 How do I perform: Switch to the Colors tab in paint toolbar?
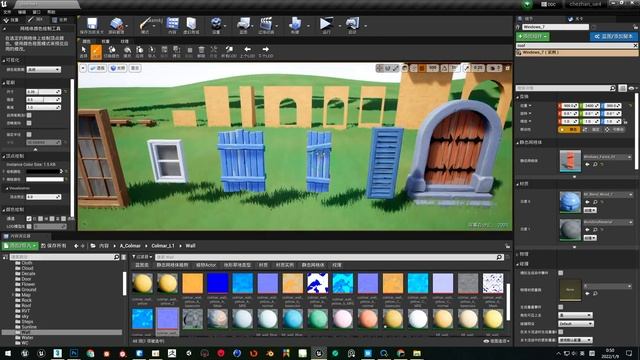pos(87,41)
